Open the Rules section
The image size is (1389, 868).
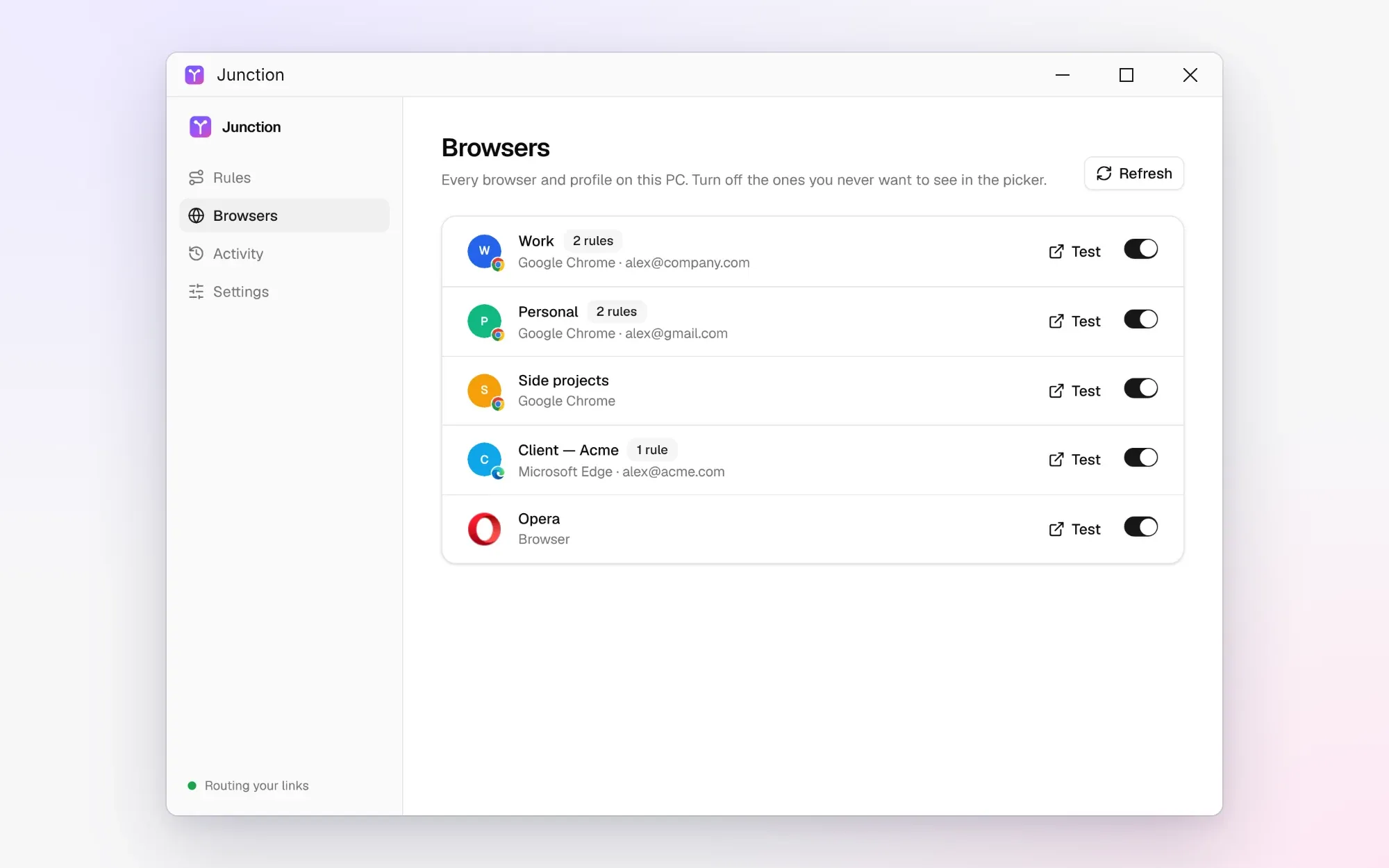284,178
